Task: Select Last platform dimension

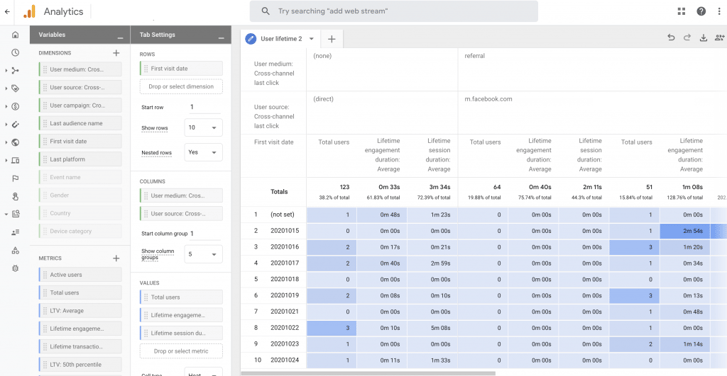Action: pyautogui.click(x=80, y=159)
